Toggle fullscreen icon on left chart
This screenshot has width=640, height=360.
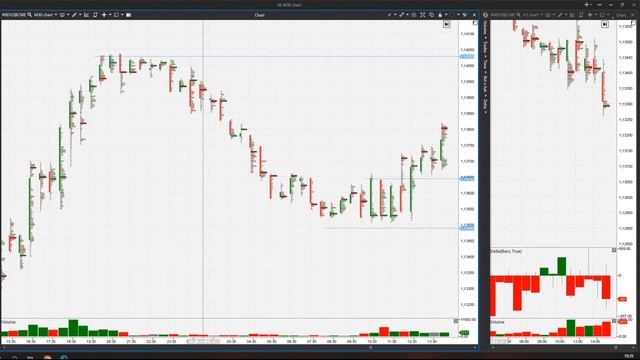pyautogui.click(x=422, y=15)
